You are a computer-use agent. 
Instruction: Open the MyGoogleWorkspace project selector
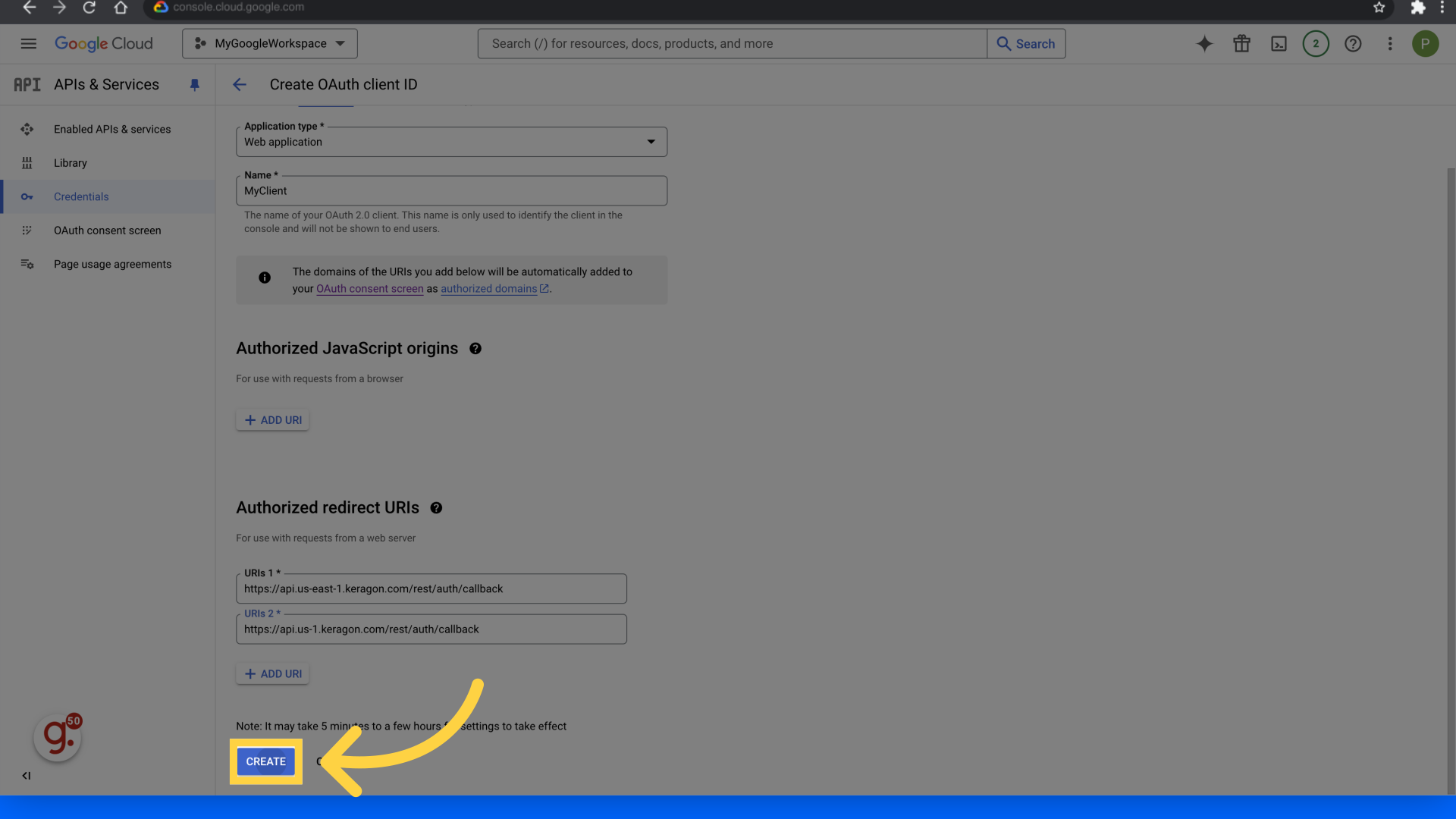[x=269, y=44]
